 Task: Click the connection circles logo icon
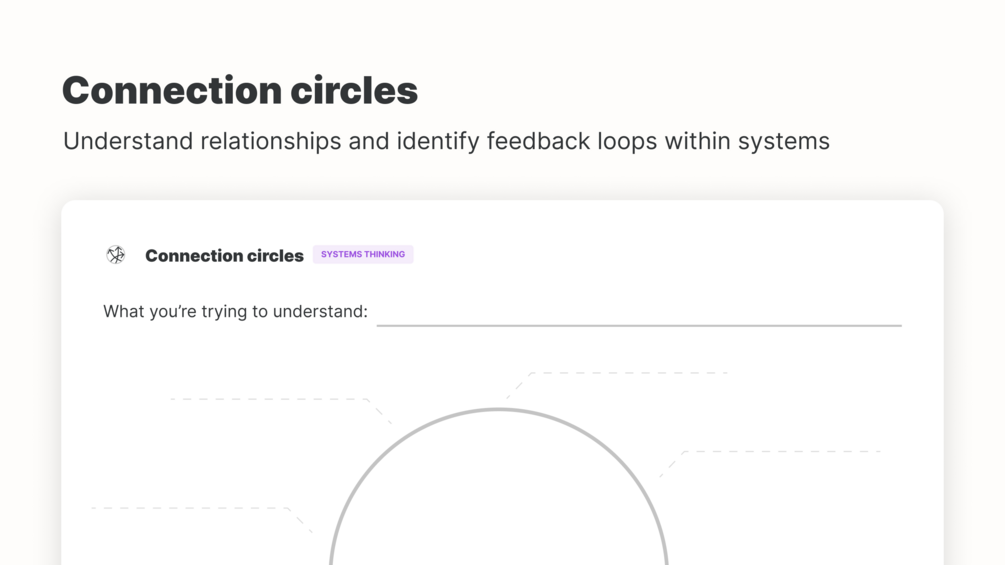pos(116,255)
